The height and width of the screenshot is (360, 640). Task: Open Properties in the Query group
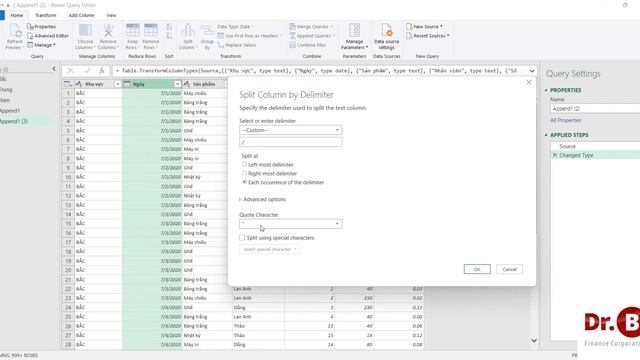coord(41,27)
